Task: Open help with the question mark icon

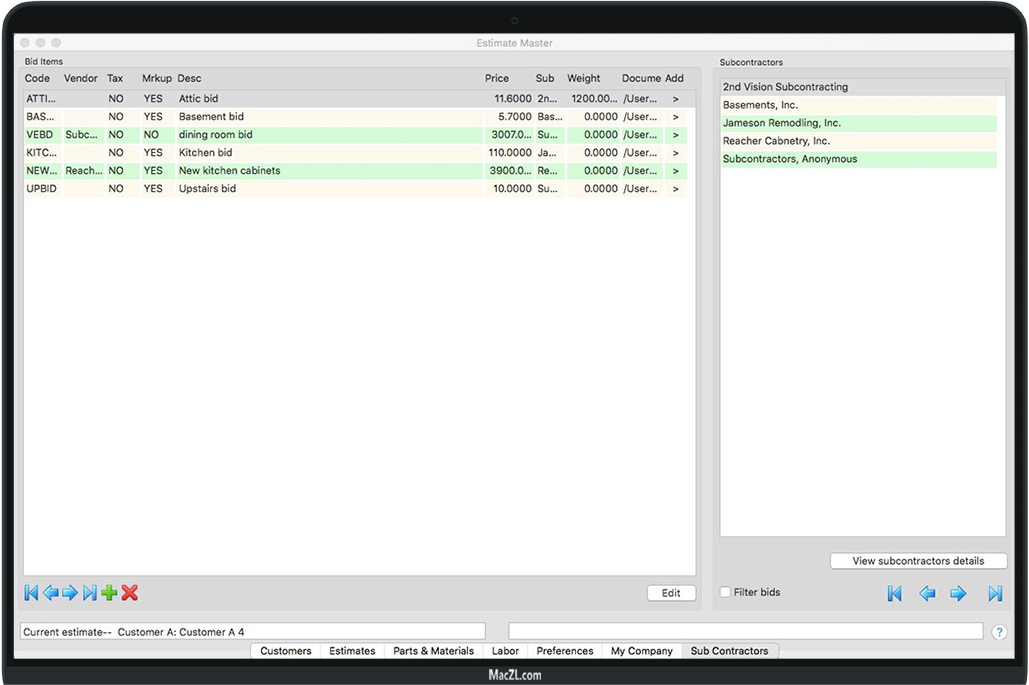Action: coord(999,632)
